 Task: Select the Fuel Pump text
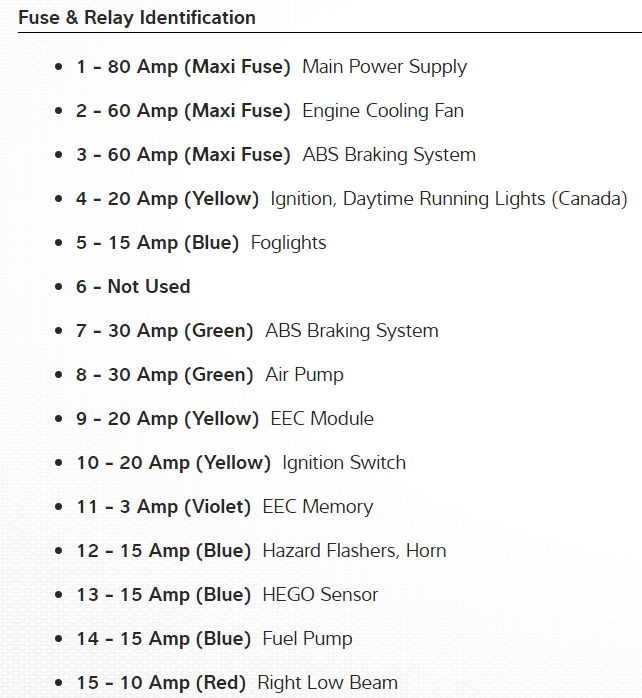click(307, 639)
